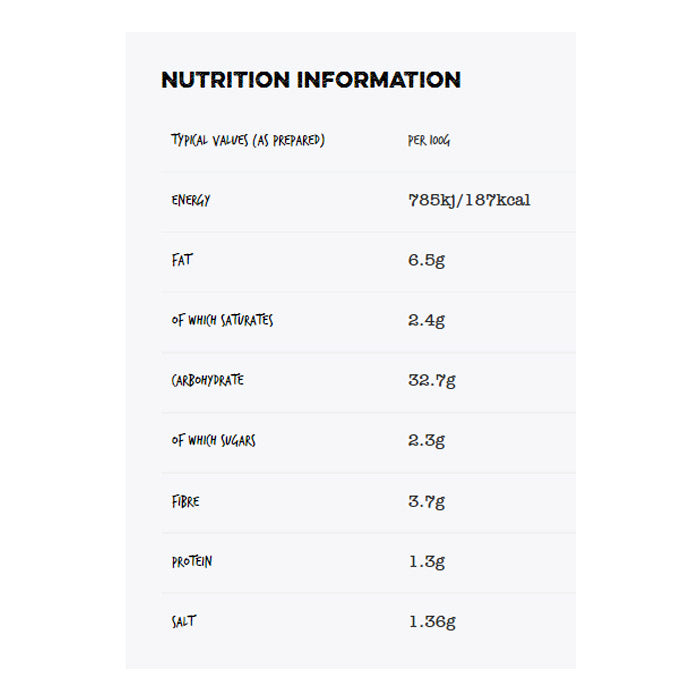This screenshot has width=700, height=700.
Task: Click the Nutrition Information heading
Action: pyautogui.click(x=311, y=80)
